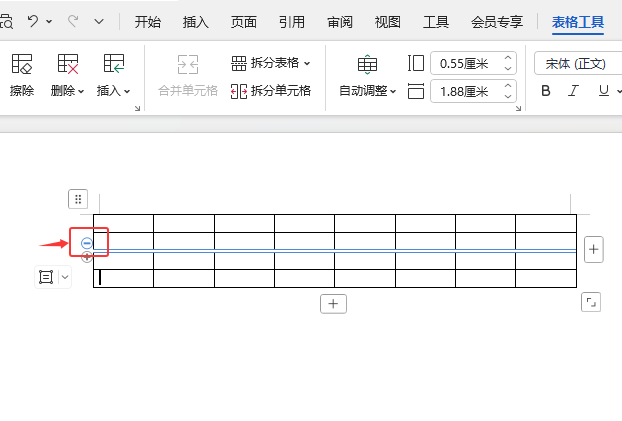Increase the 1.88厘米 width value
The image size is (622, 421).
(508, 86)
